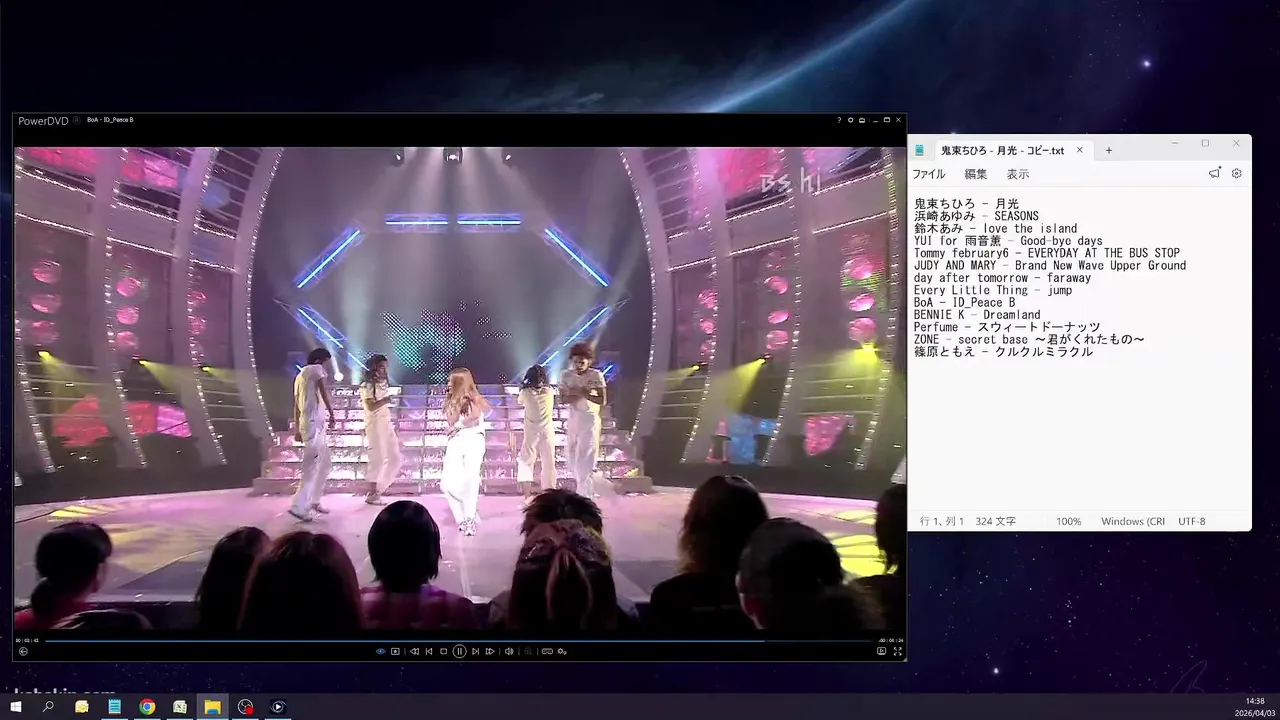Open the Windows Start menu

(x=16, y=707)
